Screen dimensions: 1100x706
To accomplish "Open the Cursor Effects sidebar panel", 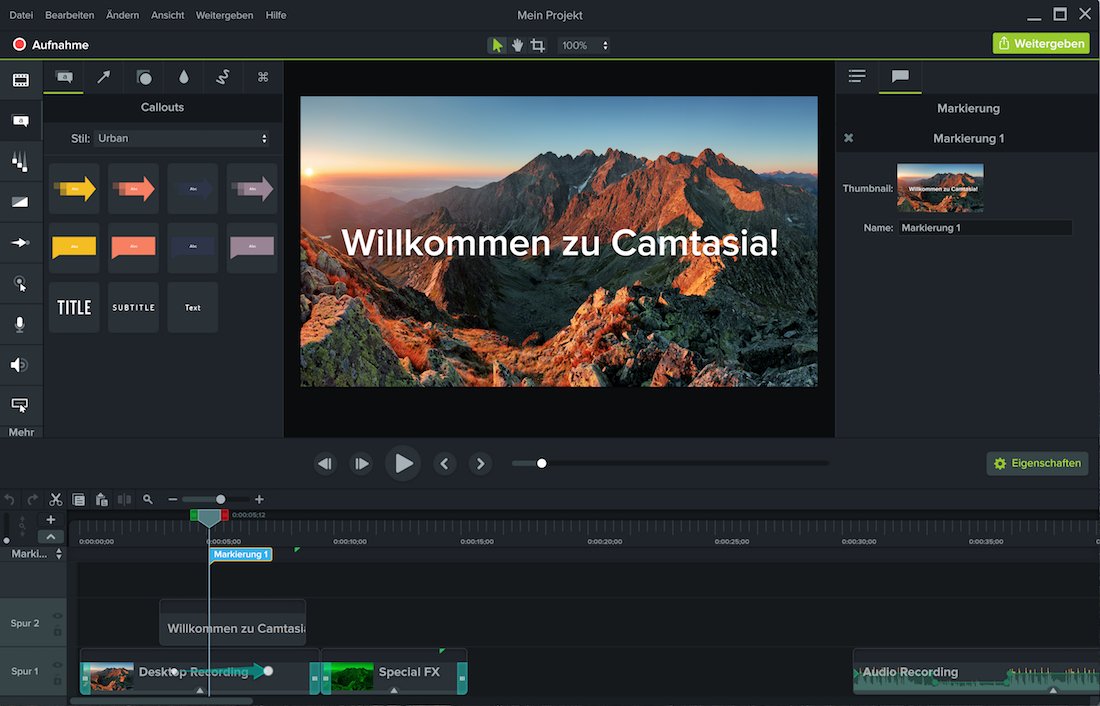I will click(20, 284).
